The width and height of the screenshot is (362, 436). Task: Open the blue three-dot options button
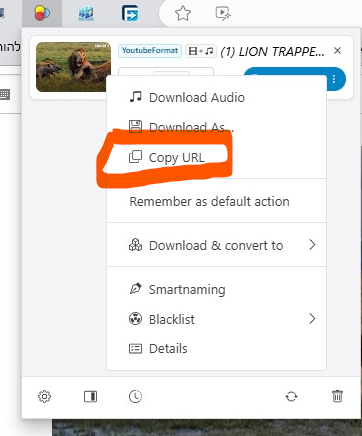click(334, 79)
